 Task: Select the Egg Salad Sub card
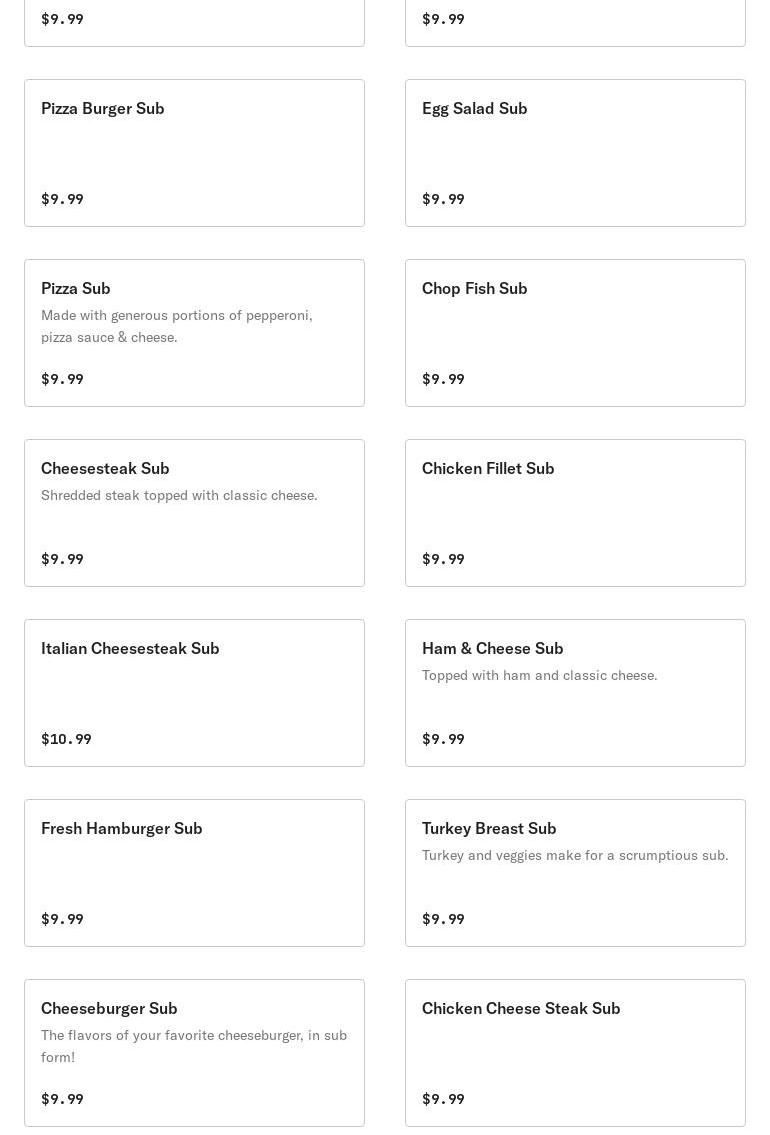(x=575, y=153)
